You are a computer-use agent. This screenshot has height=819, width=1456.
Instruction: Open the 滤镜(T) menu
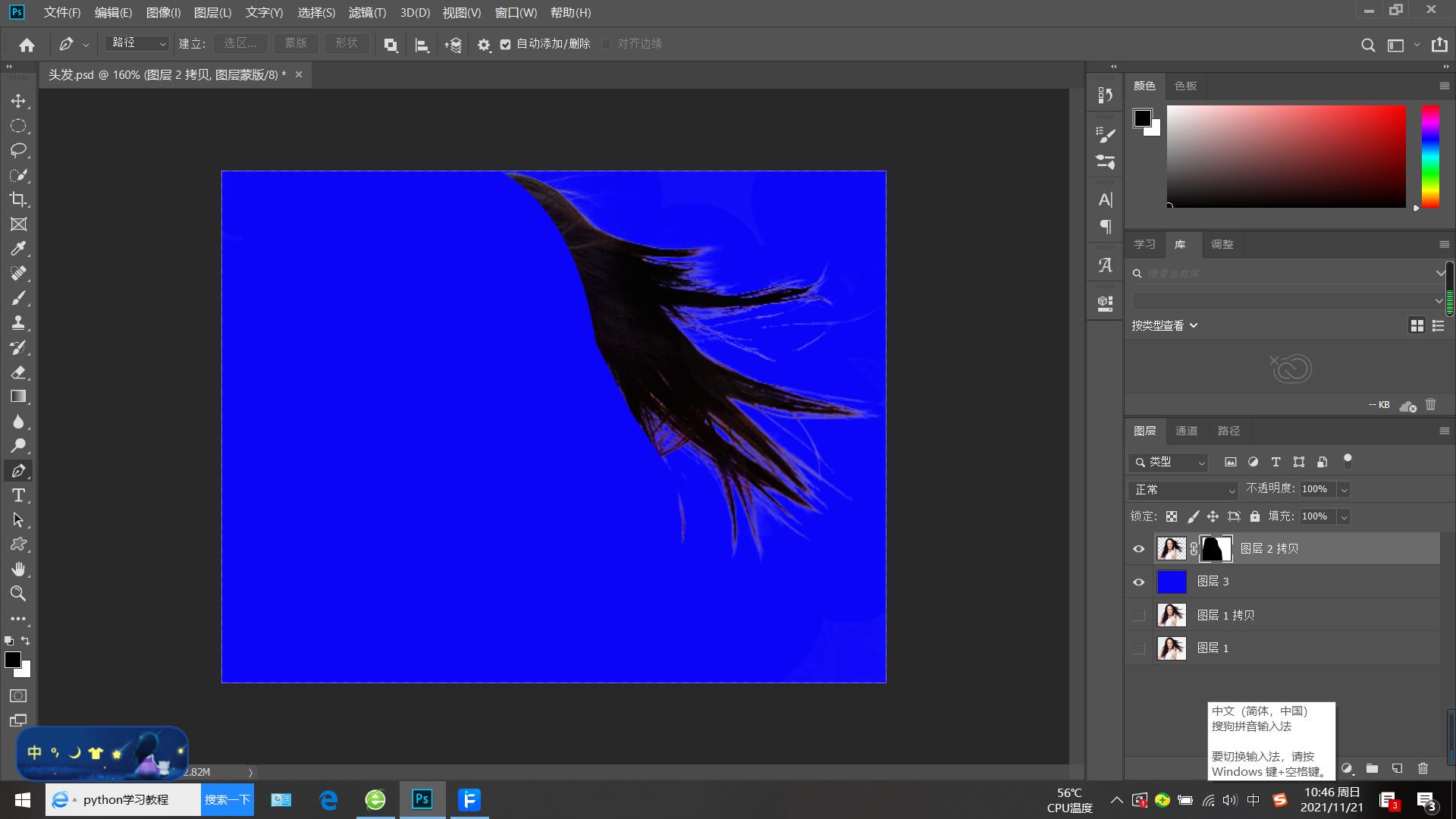pyautogui.click(x=367, y=13)
